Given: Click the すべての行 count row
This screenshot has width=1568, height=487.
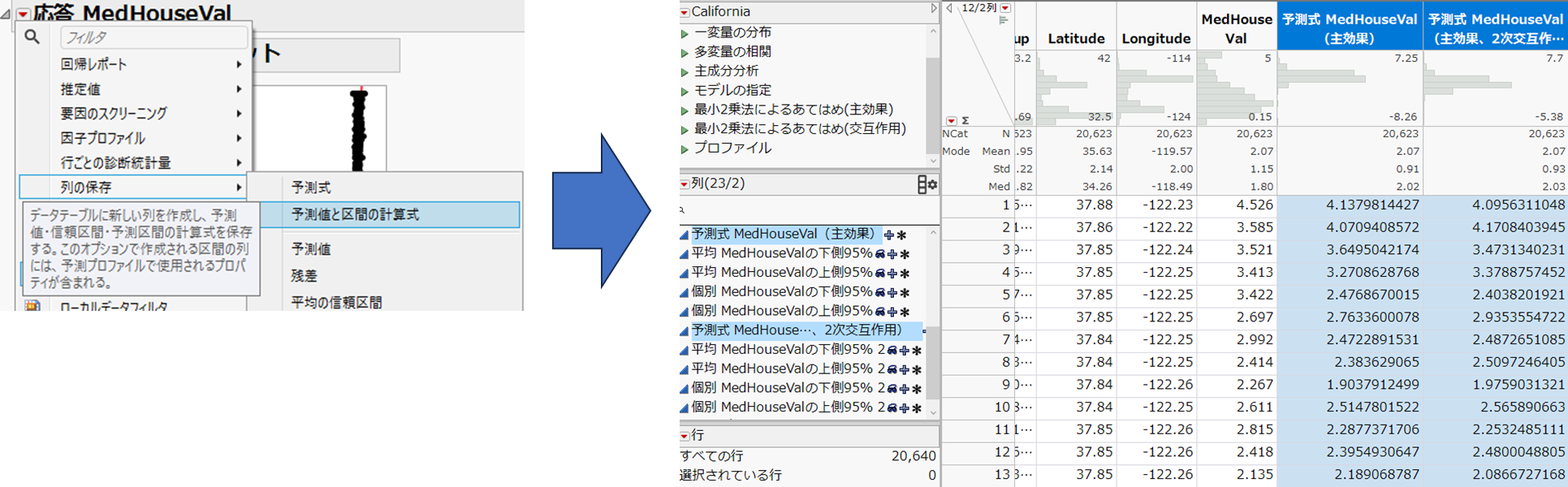Looking at the screenshot, I should click(808, 456).
